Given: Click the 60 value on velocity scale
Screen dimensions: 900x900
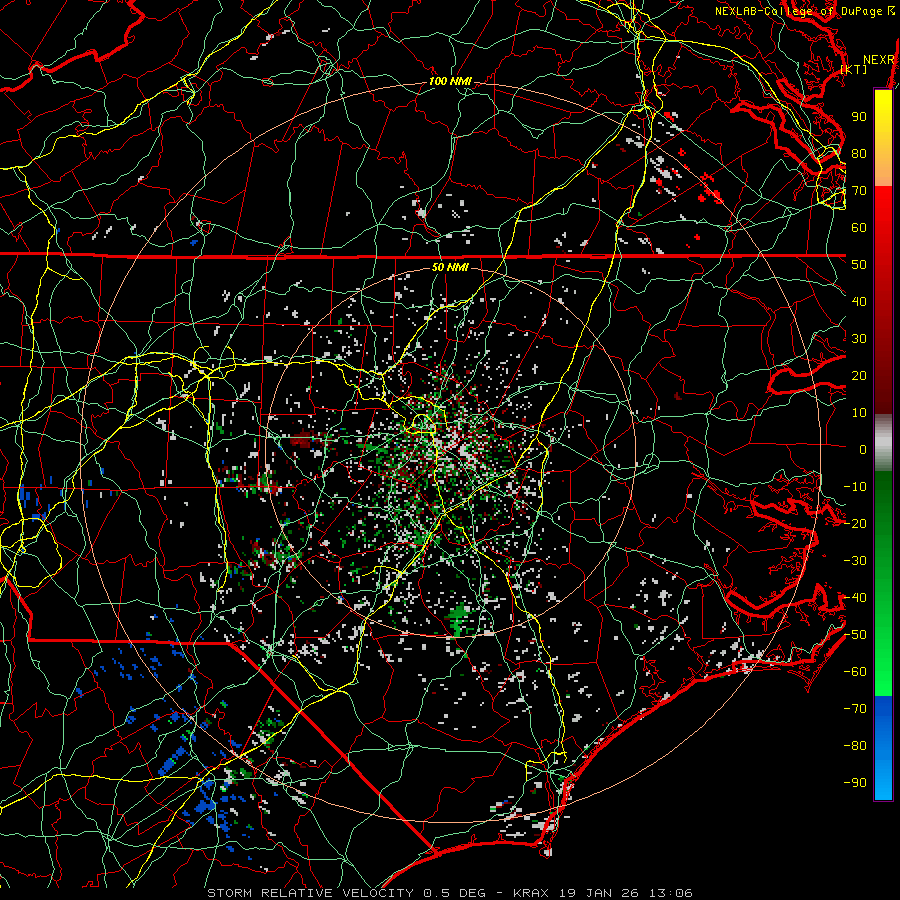Looking at the screenshot, I should click(859, 228).
